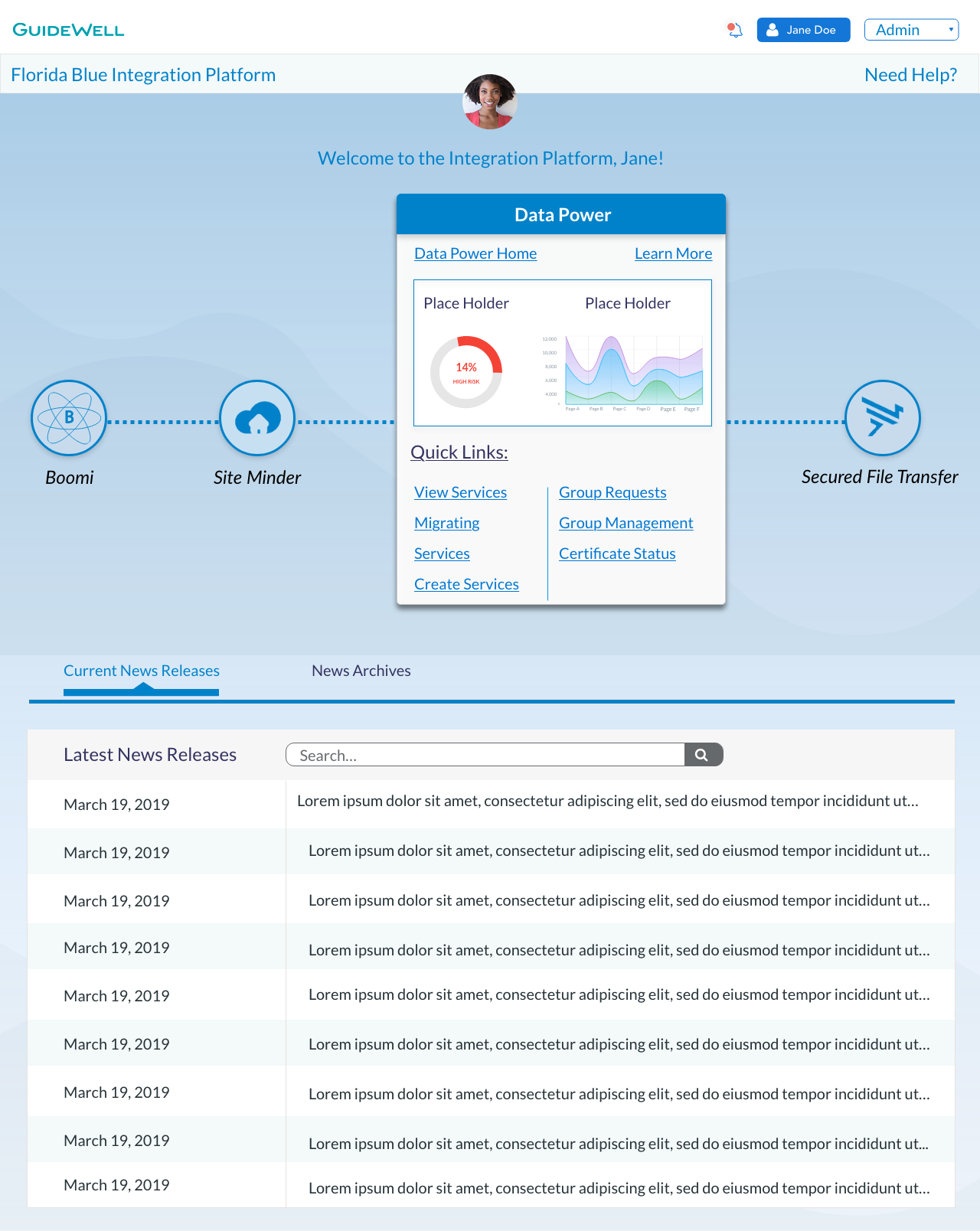Open the Group Requests quick link

point(612,492)
